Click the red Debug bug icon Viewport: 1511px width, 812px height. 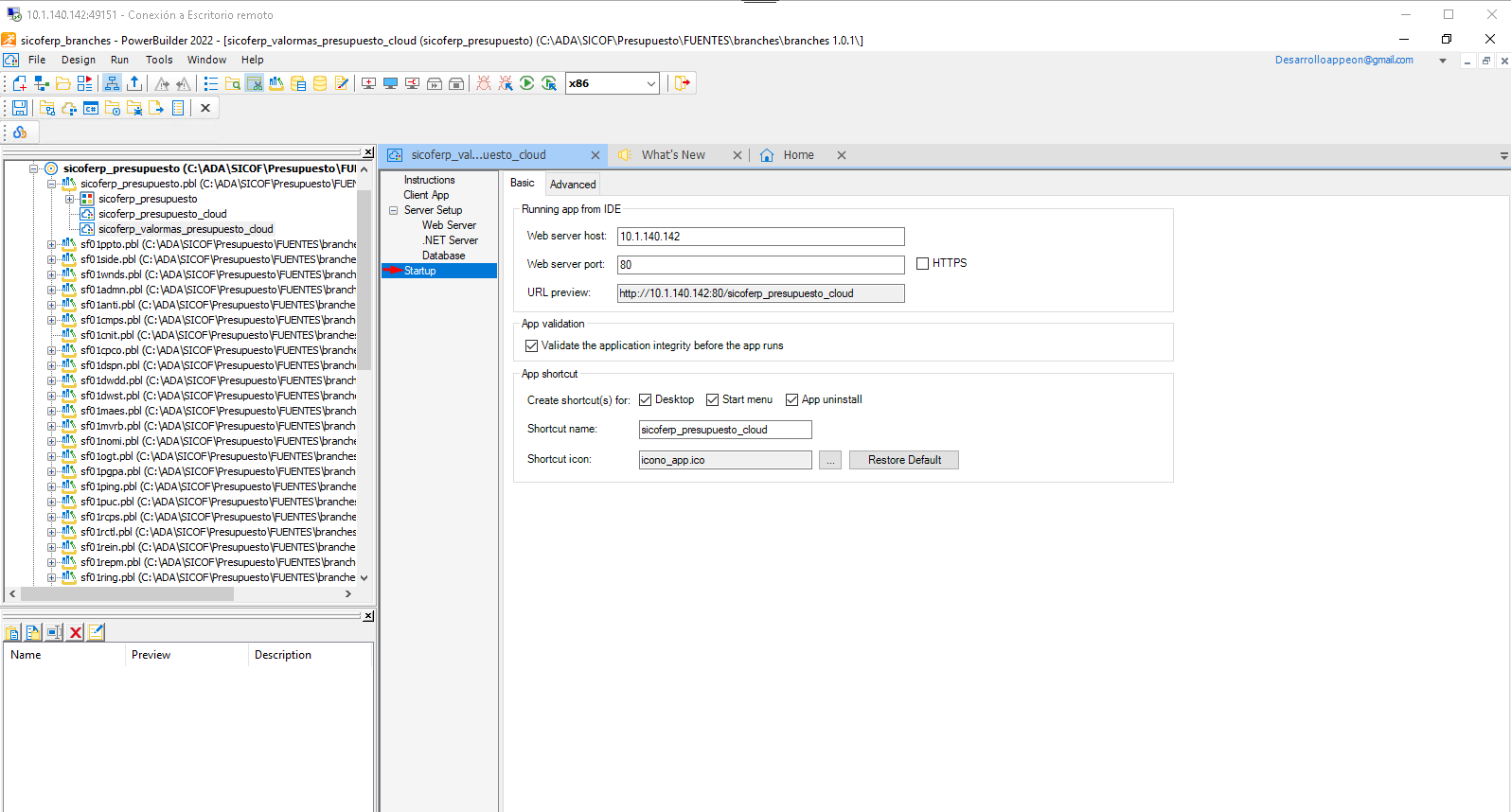pos(484,83)
